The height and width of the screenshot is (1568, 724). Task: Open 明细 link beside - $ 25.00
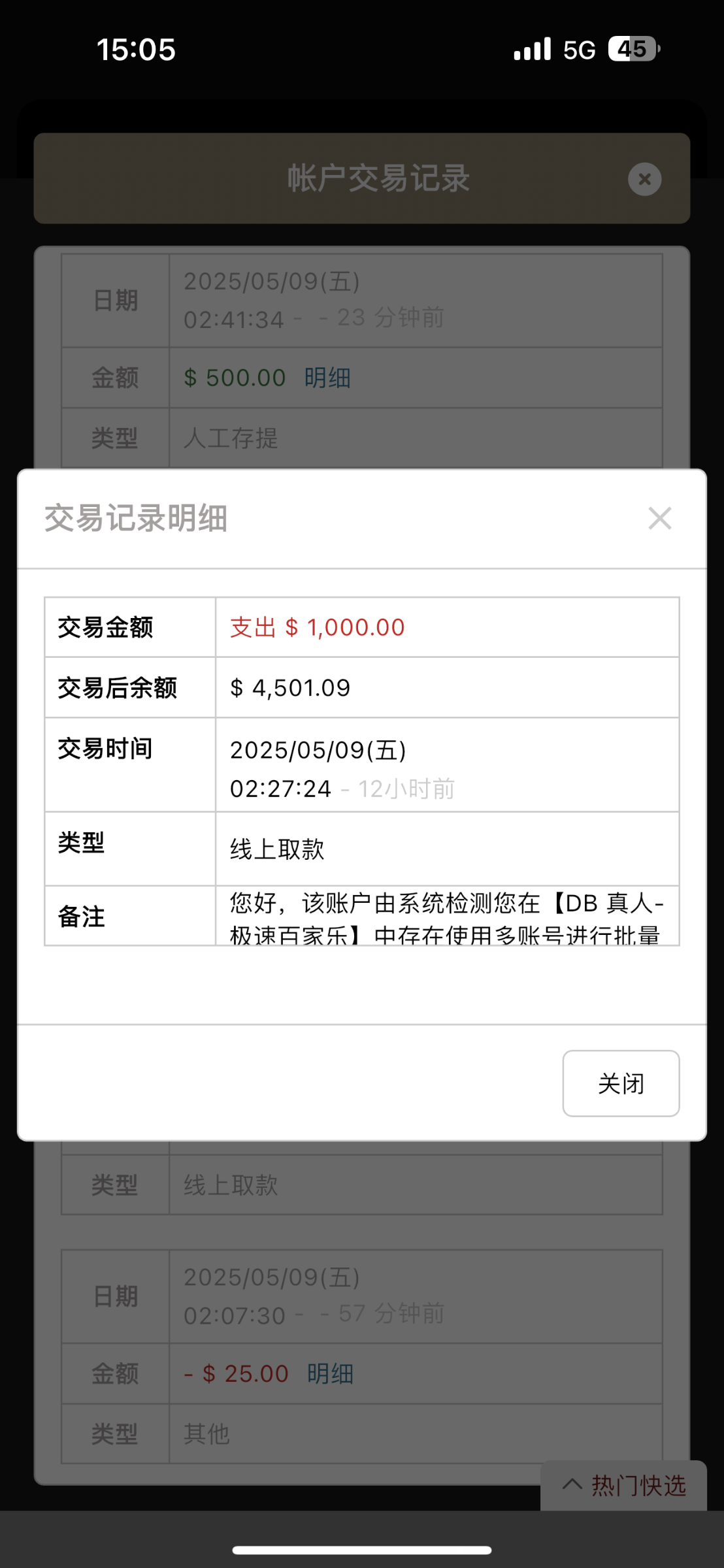click(330, 1373)
